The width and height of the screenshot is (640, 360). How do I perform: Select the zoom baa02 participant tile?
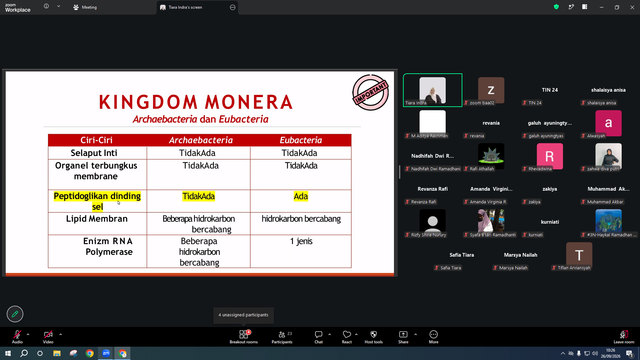pyautogui.click(x=491, y=90)
